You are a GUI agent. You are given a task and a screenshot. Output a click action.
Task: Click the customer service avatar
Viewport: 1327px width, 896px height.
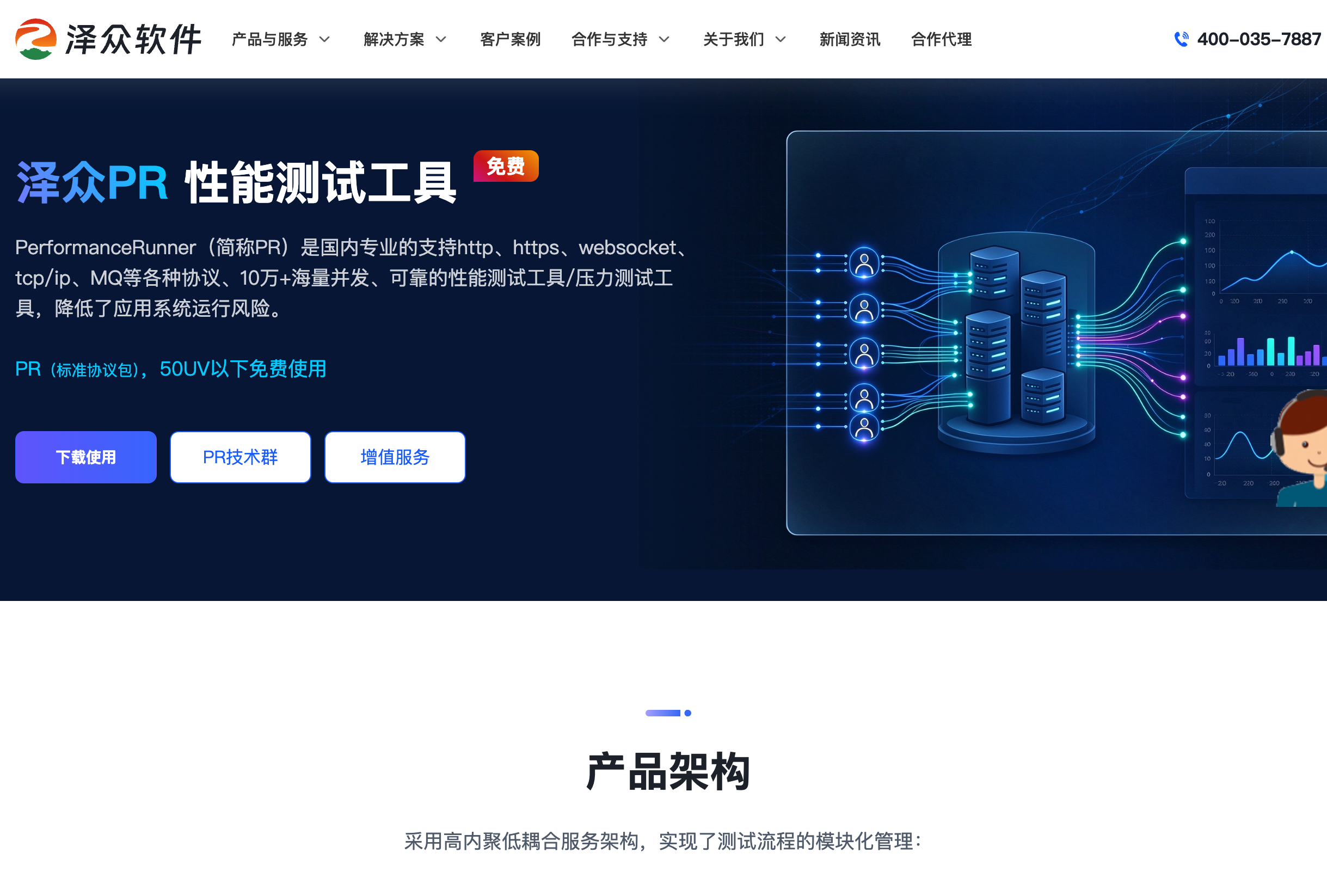tap(1300, 447)
